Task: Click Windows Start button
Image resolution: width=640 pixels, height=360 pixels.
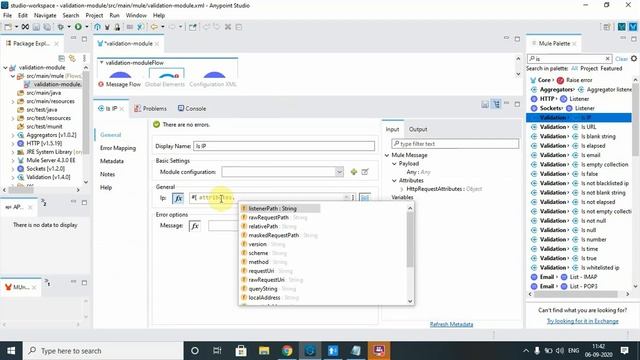Action: (x=11, y=351)
